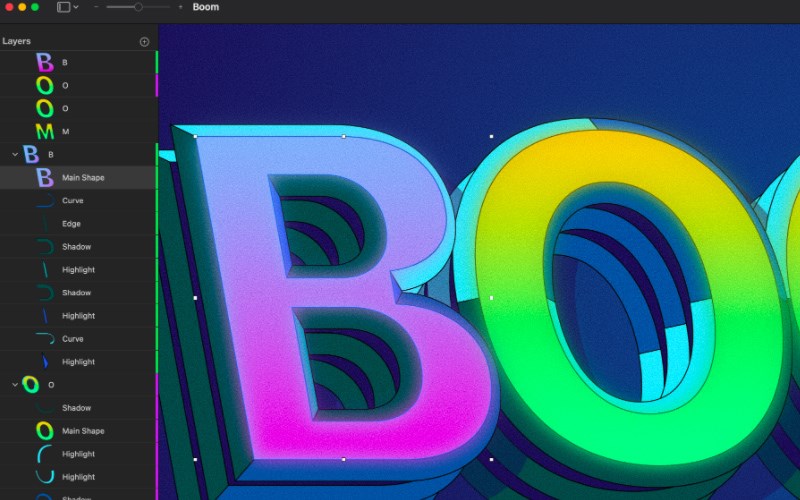
Task: Click middle-left selection handle on canvas
Action: point(195,298)
